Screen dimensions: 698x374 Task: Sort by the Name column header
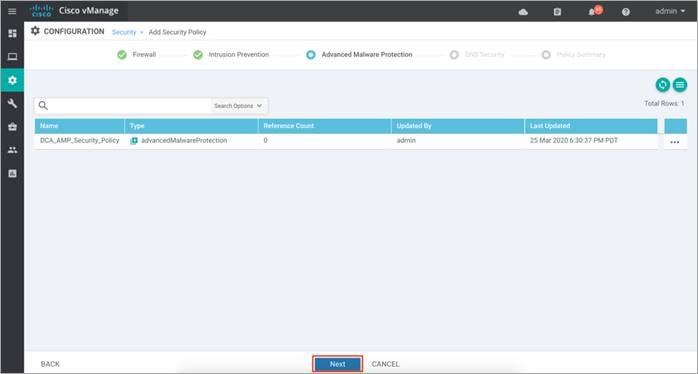click(x=80, y=126)
